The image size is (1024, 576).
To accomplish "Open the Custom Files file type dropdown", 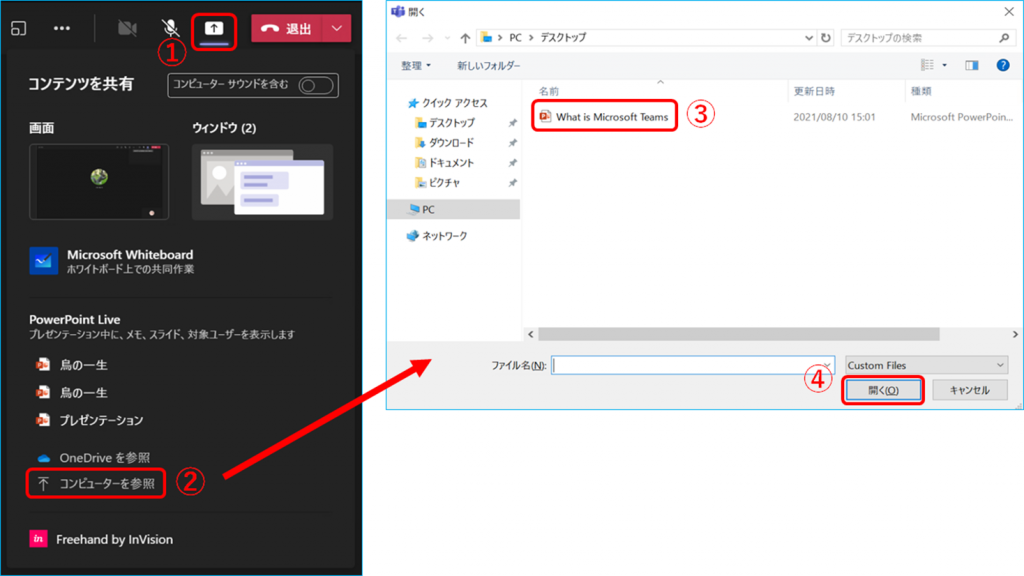I will 926,365.
